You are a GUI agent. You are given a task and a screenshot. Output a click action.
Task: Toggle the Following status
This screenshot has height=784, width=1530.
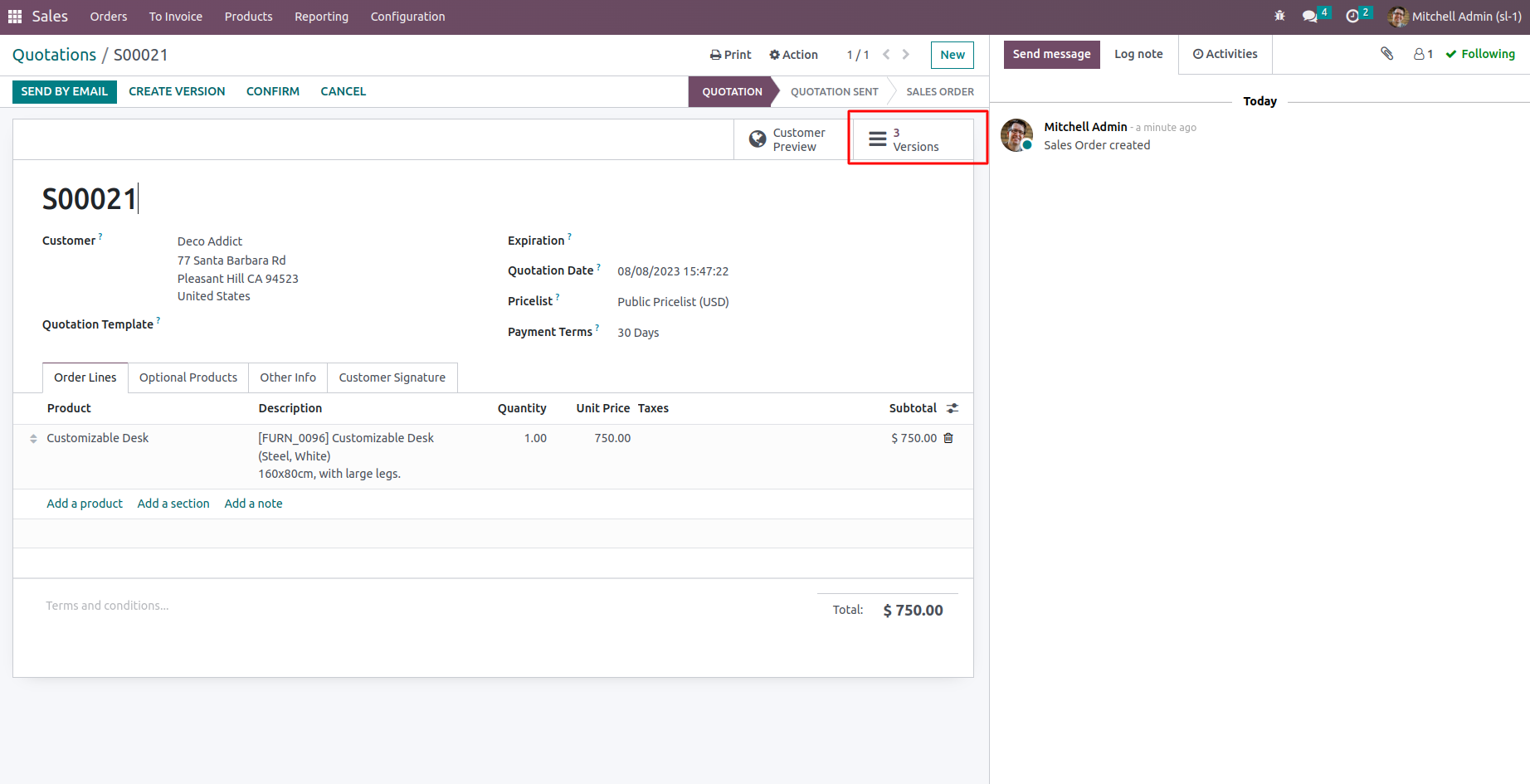tap(1480, 54)
